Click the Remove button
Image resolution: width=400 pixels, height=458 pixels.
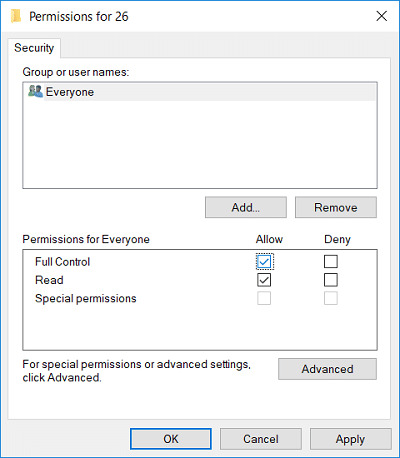click(x=336, y=207)
